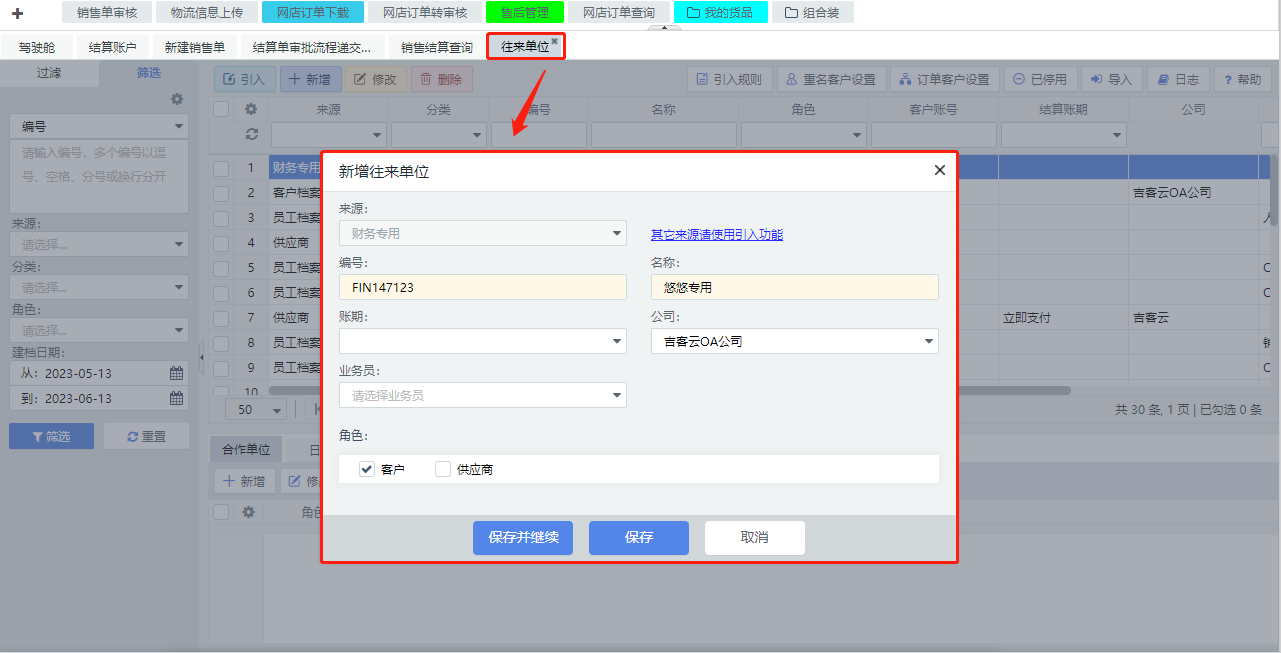The height and width of the screenshot is (653, 1281).
Task: Open the 日志 log from the toolbar
Action: (1179, 80)
